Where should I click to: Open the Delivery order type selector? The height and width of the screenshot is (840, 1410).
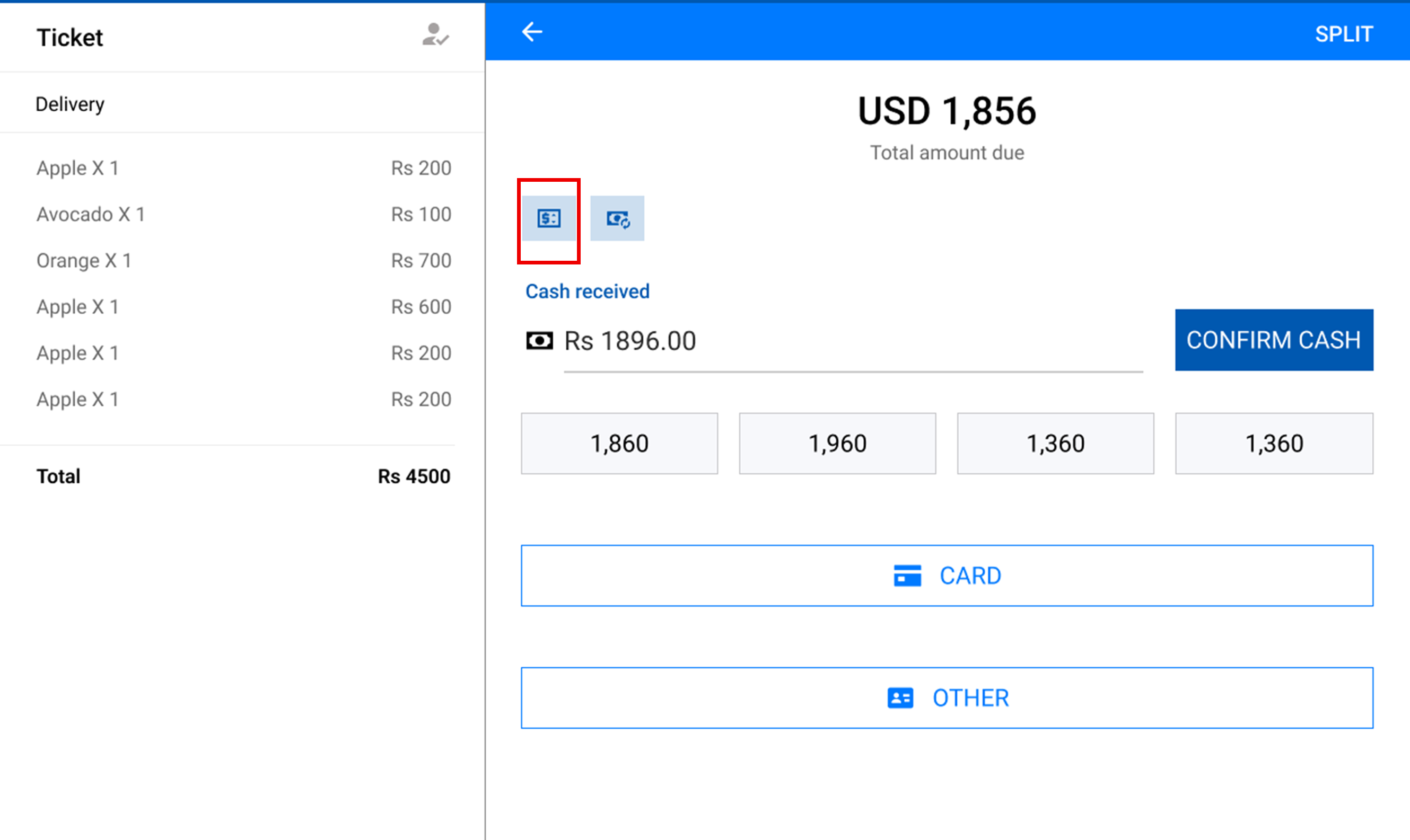coord(70,104)
